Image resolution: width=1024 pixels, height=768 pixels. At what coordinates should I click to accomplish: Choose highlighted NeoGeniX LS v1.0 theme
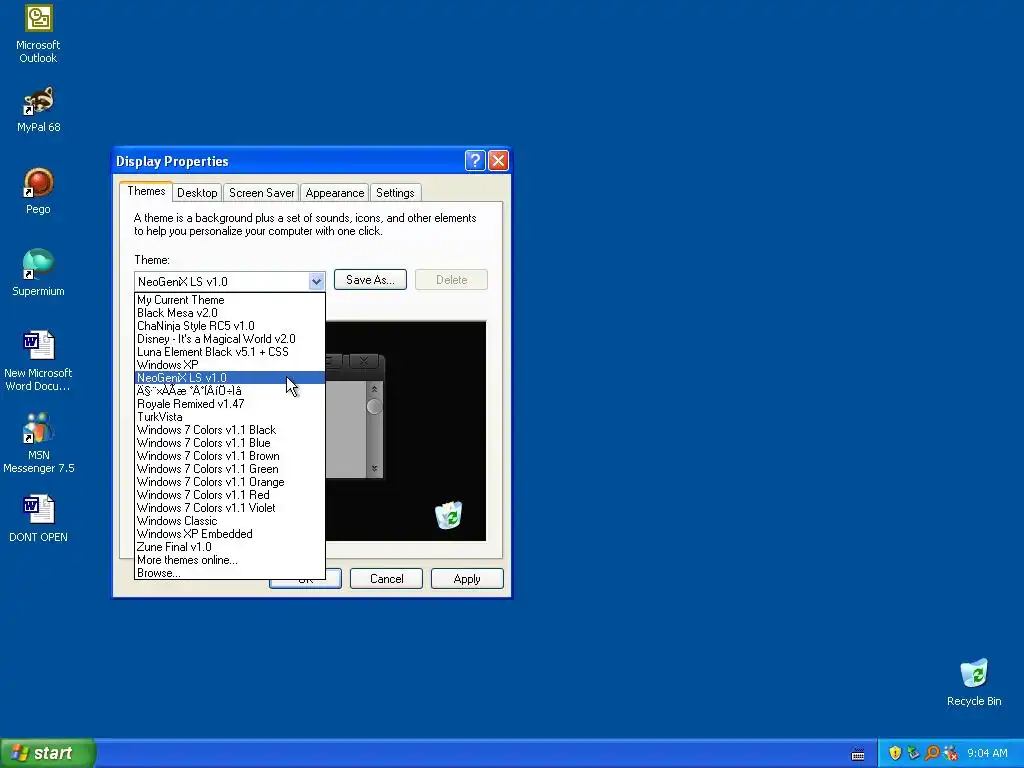click(x=229, y=377)
